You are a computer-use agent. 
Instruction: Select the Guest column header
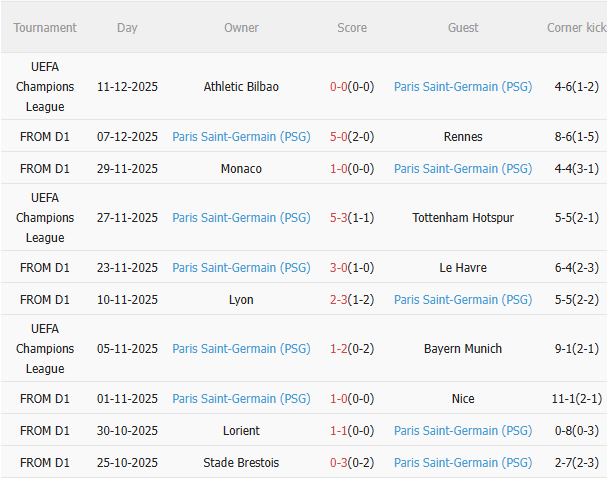tap(463, 28)
